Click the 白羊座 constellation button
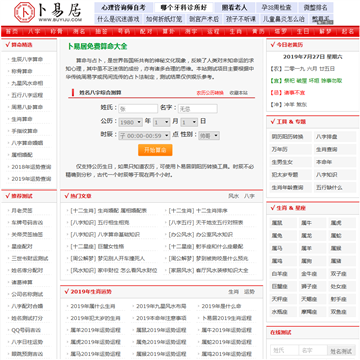 pos(283,274)
